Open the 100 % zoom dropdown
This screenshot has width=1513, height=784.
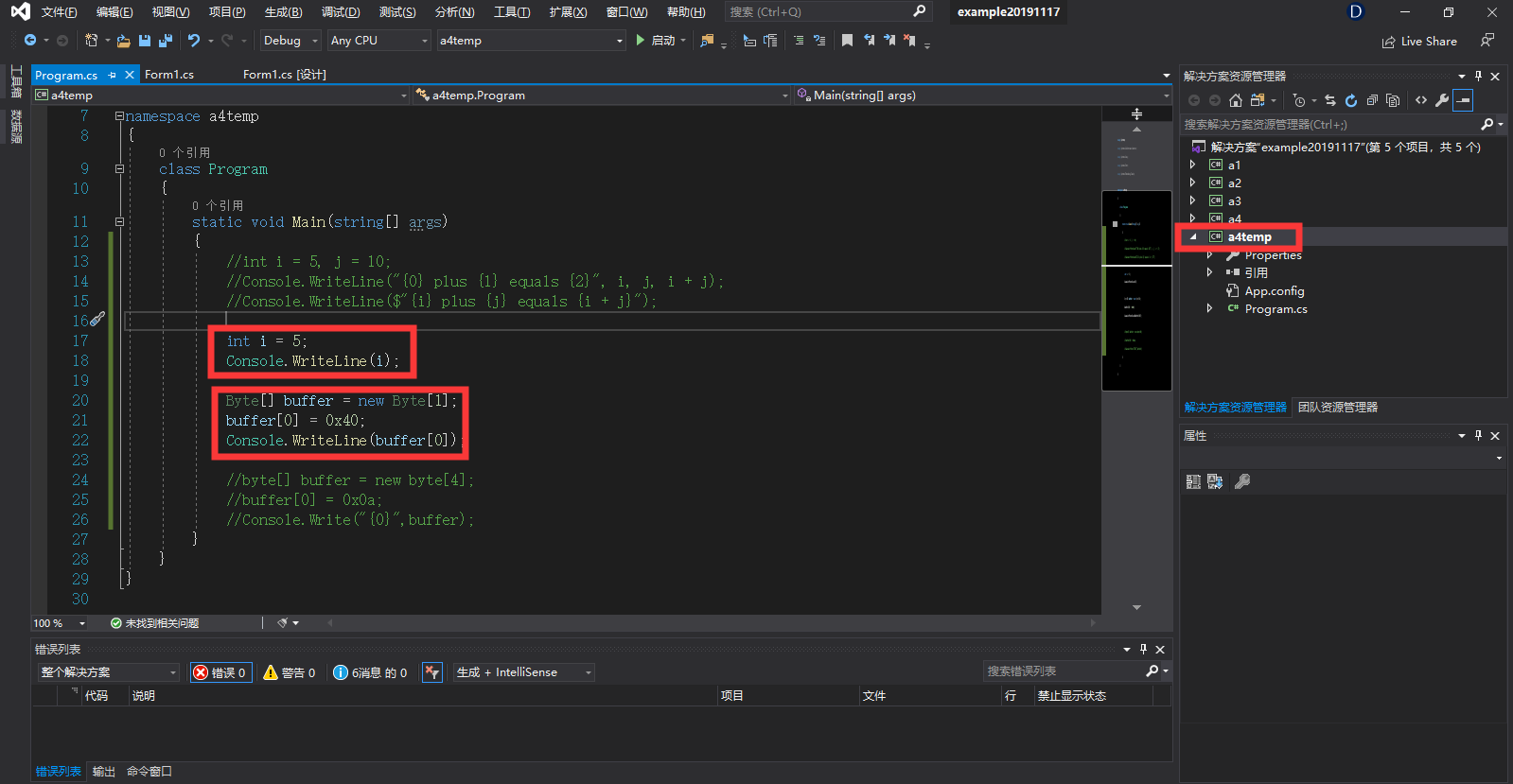coord(60,623)
